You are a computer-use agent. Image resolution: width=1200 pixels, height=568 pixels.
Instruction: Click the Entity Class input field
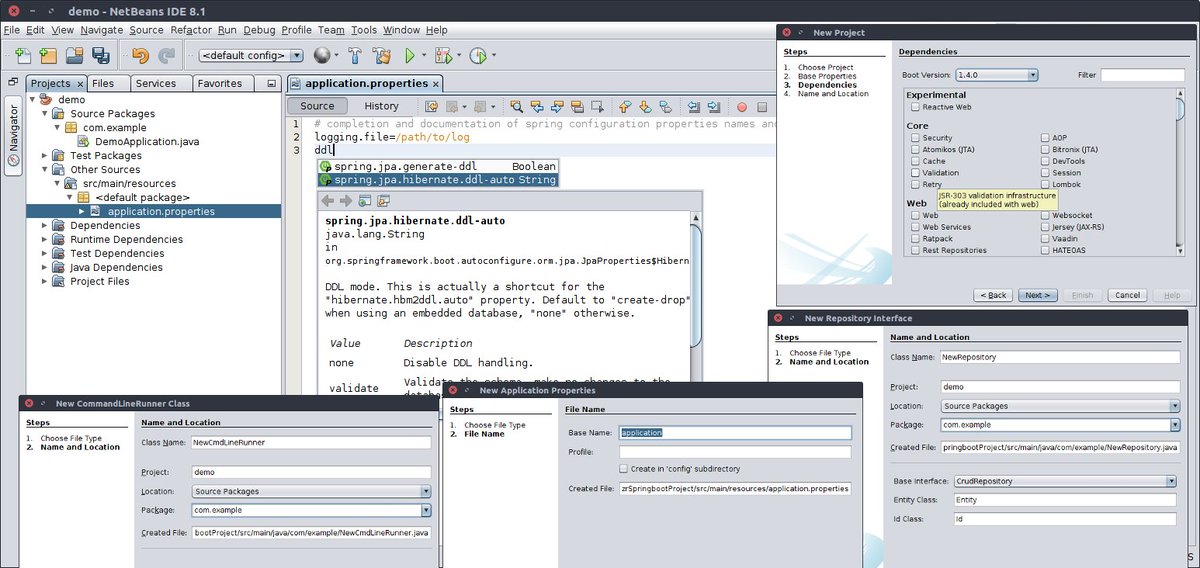point(1065,500)
